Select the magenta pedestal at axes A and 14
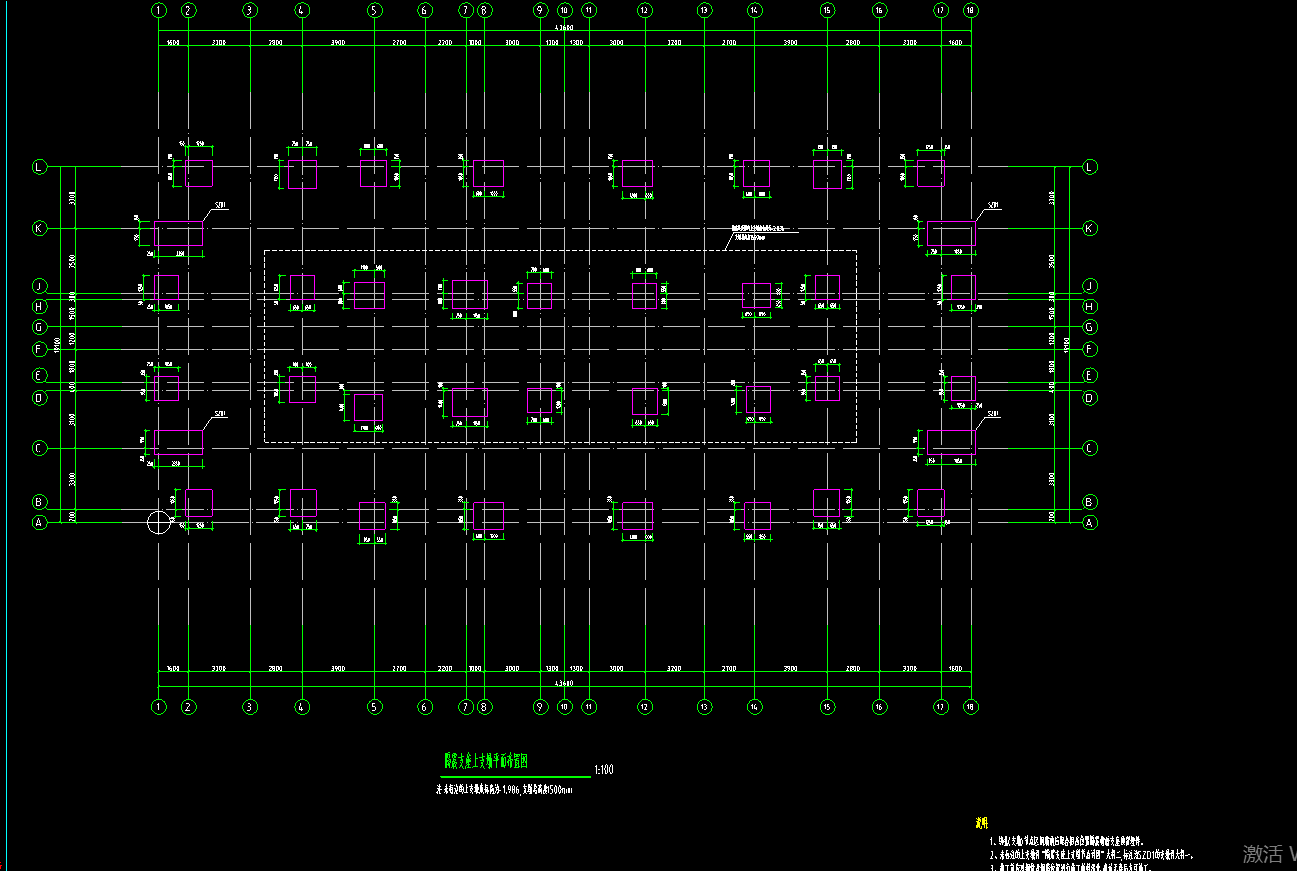 pos(757,516)
